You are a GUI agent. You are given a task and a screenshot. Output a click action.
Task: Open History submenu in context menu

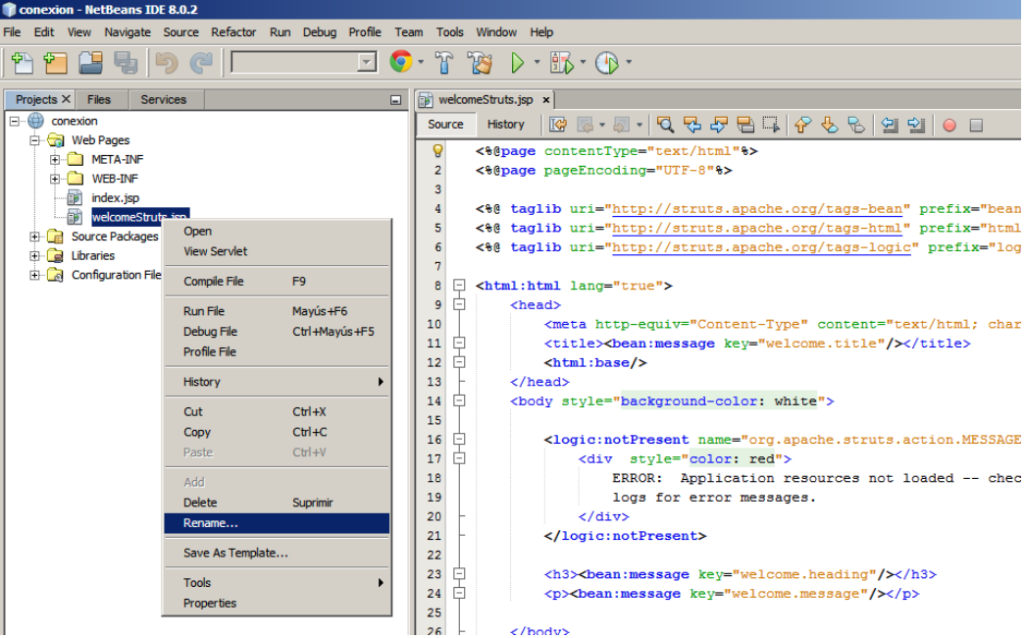277,382
